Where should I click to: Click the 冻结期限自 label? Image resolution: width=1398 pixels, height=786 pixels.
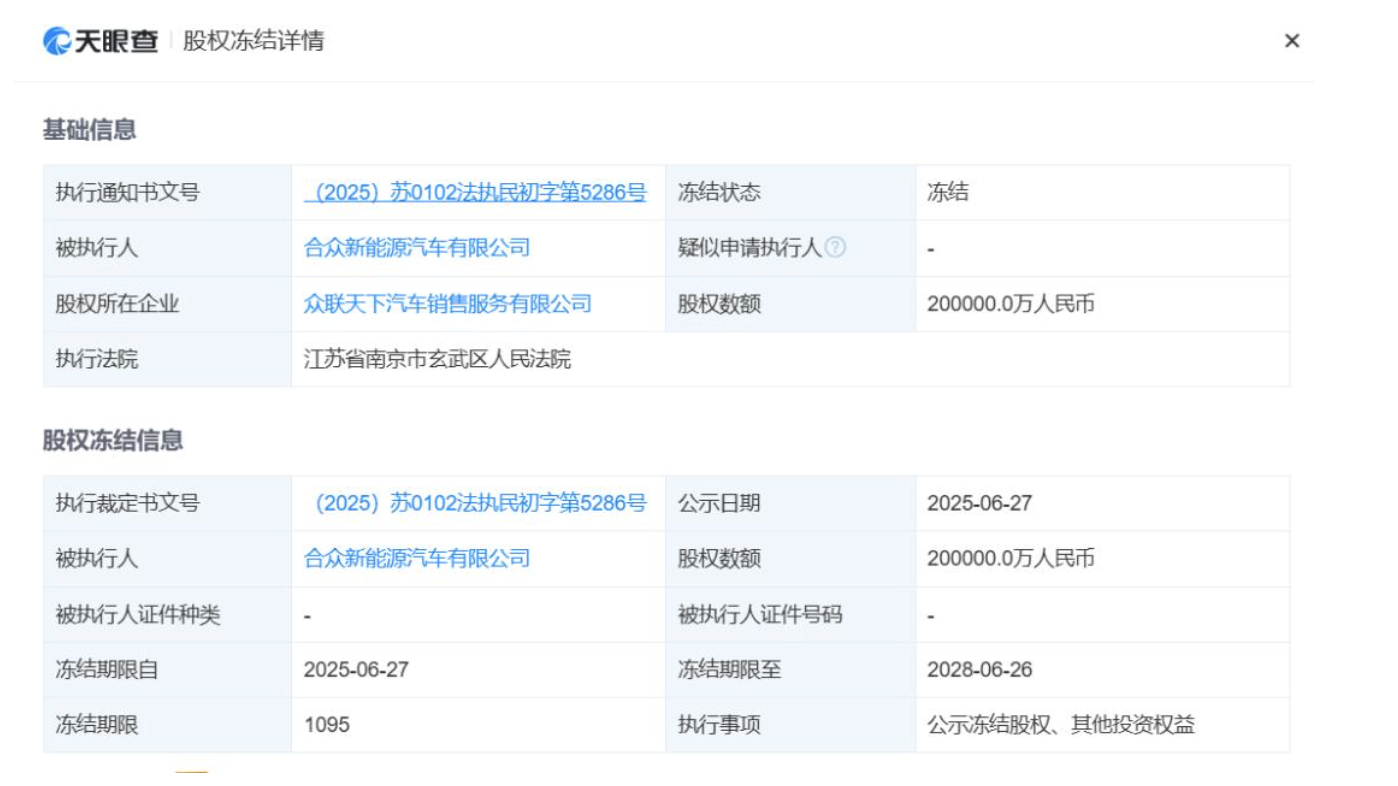(106, 669)
